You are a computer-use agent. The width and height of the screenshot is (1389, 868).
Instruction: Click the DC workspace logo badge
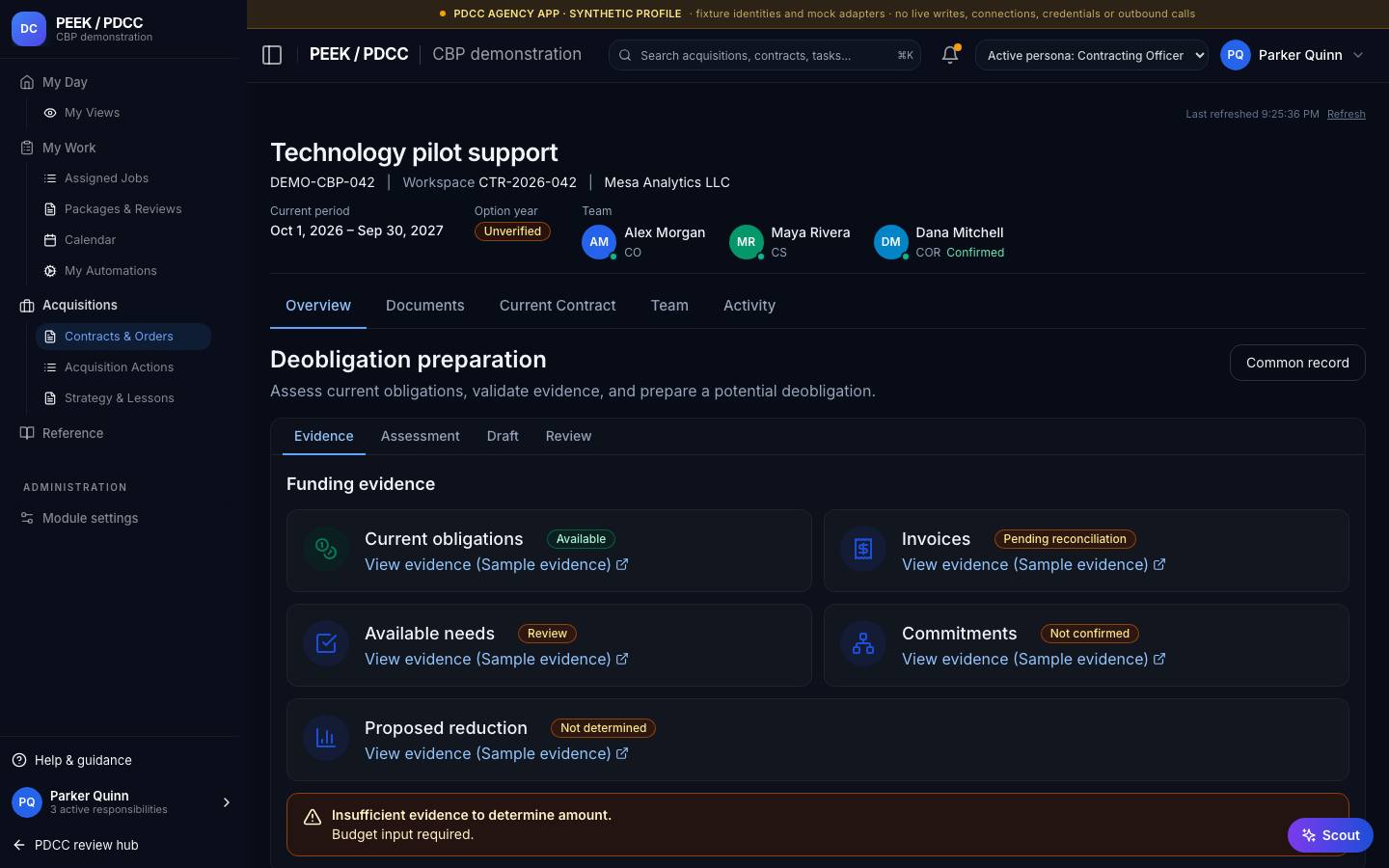(x=29, y=29)
